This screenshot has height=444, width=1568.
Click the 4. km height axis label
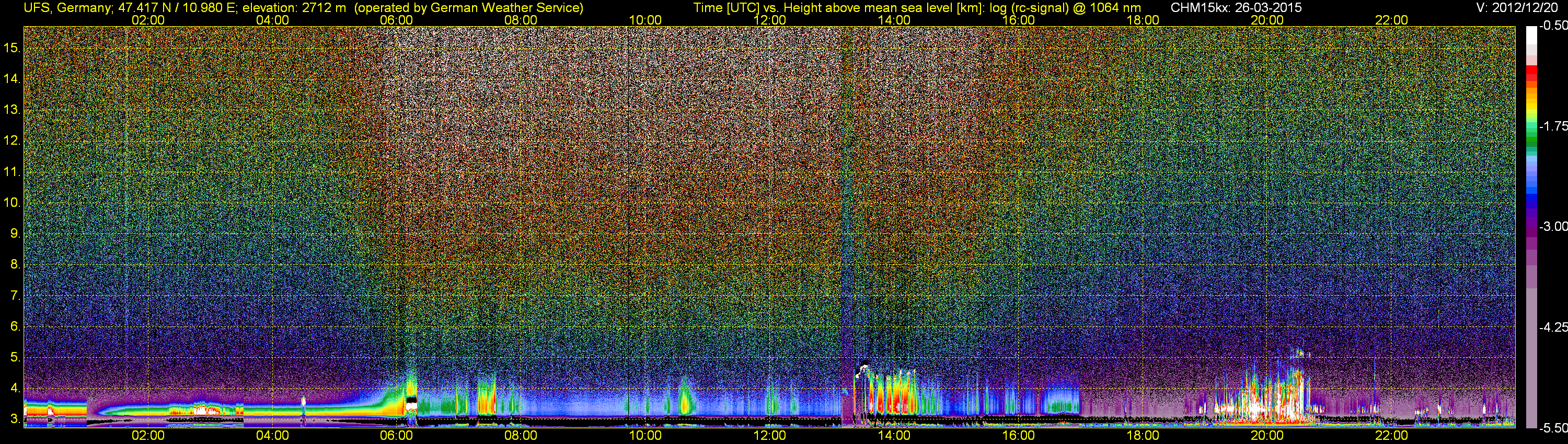(x=16, y=388)
